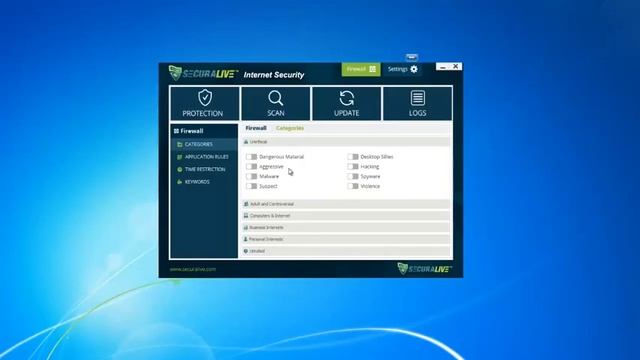Toggle the Aggressive switch

(x=251, y=167)
